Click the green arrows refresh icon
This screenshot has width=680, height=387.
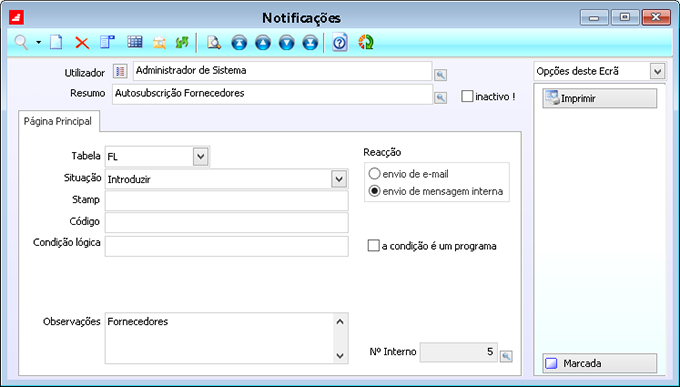click(182, 43)
